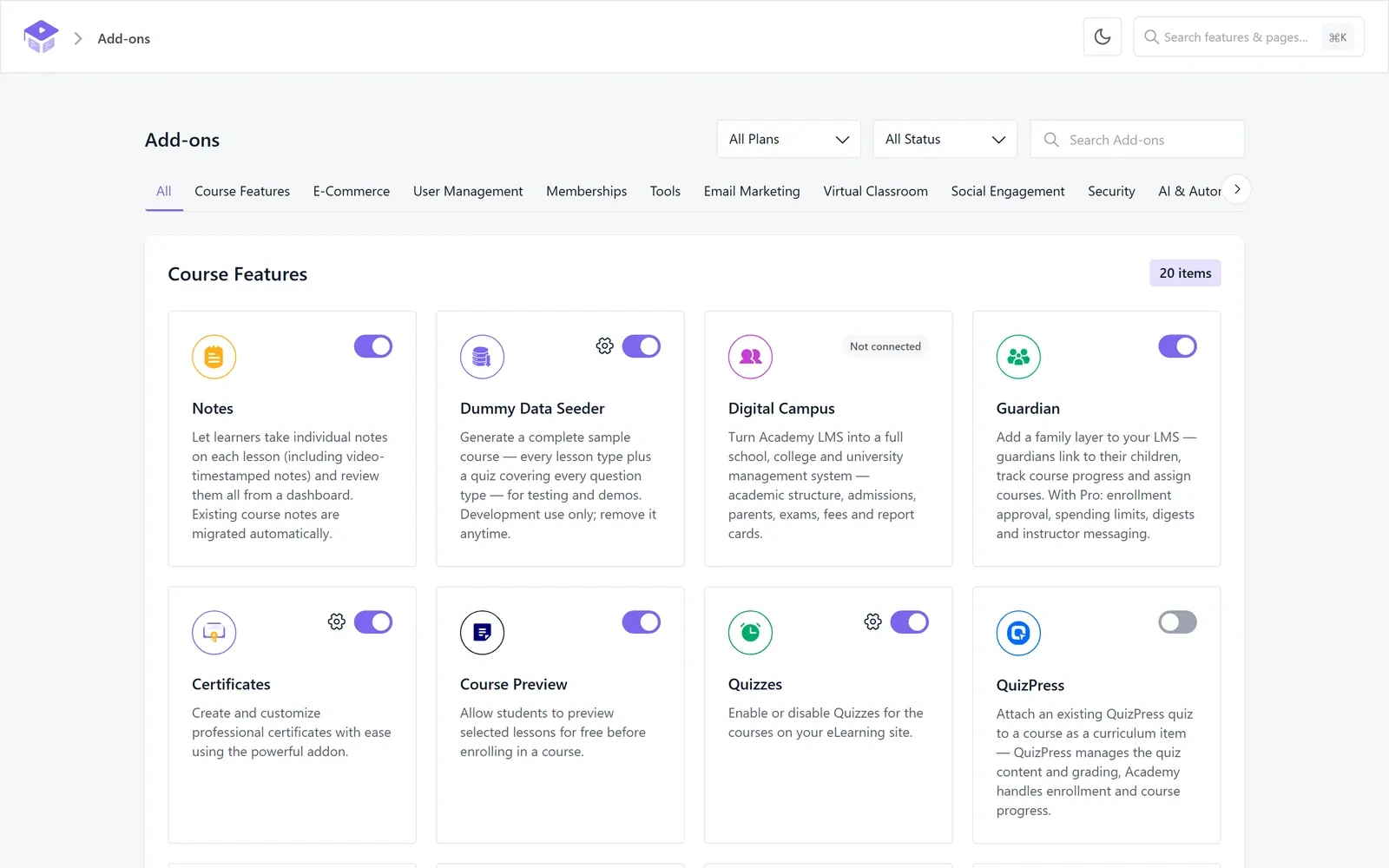Open the Social Engagement tab

pos(1008,191)
